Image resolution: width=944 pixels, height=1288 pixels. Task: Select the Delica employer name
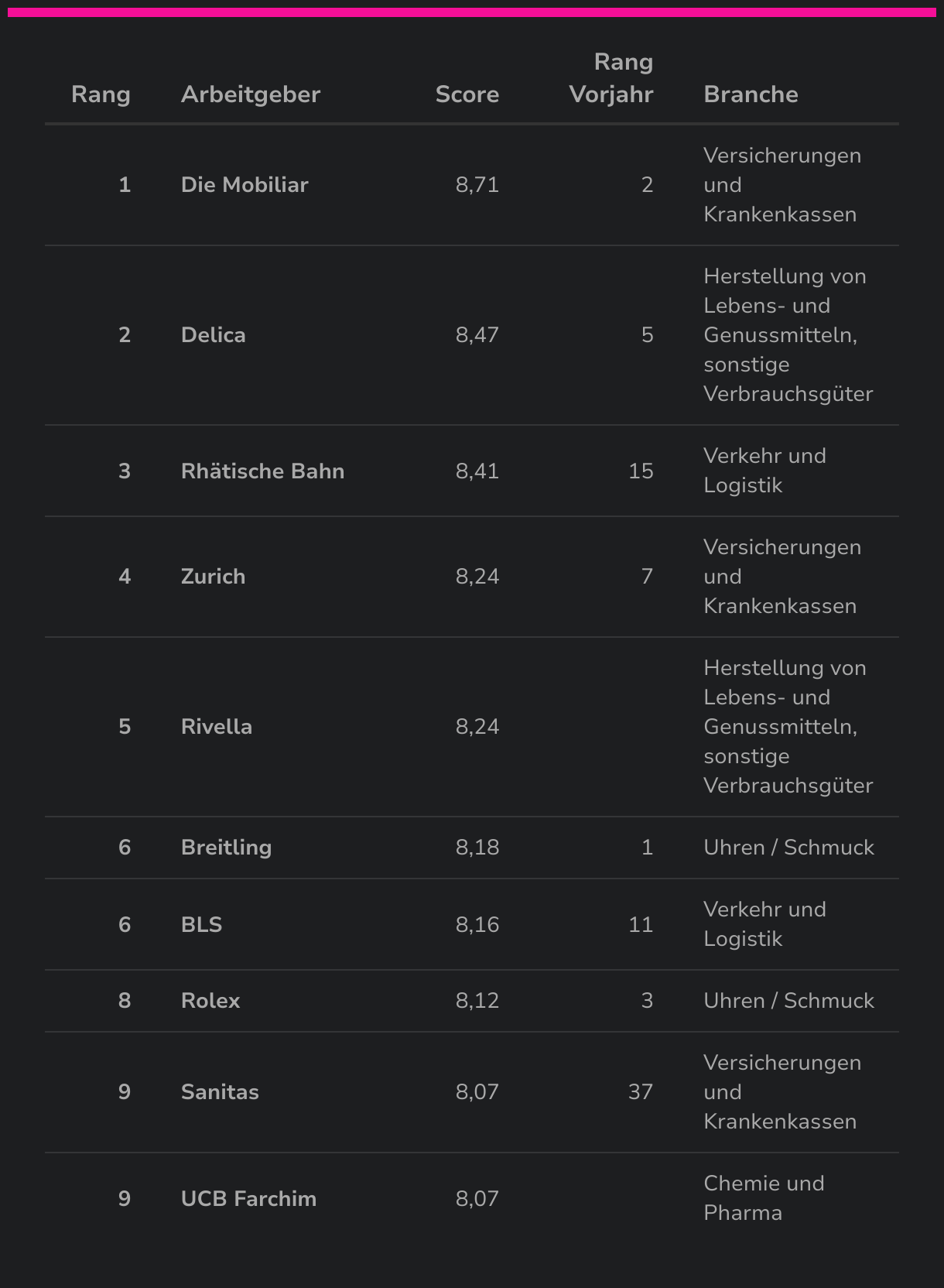(213, 335)
